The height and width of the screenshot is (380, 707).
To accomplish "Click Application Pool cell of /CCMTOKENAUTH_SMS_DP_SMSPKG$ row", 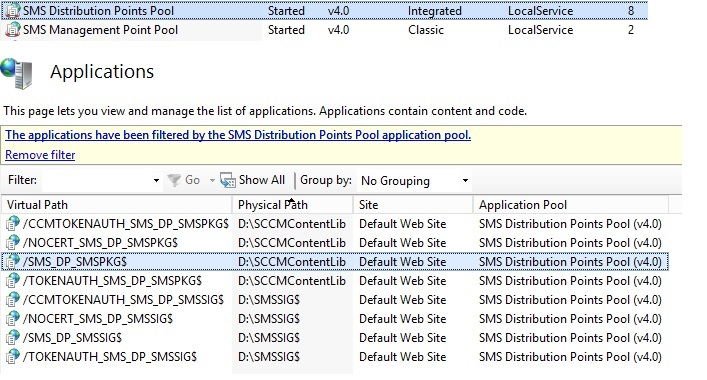I will (570, 224).
